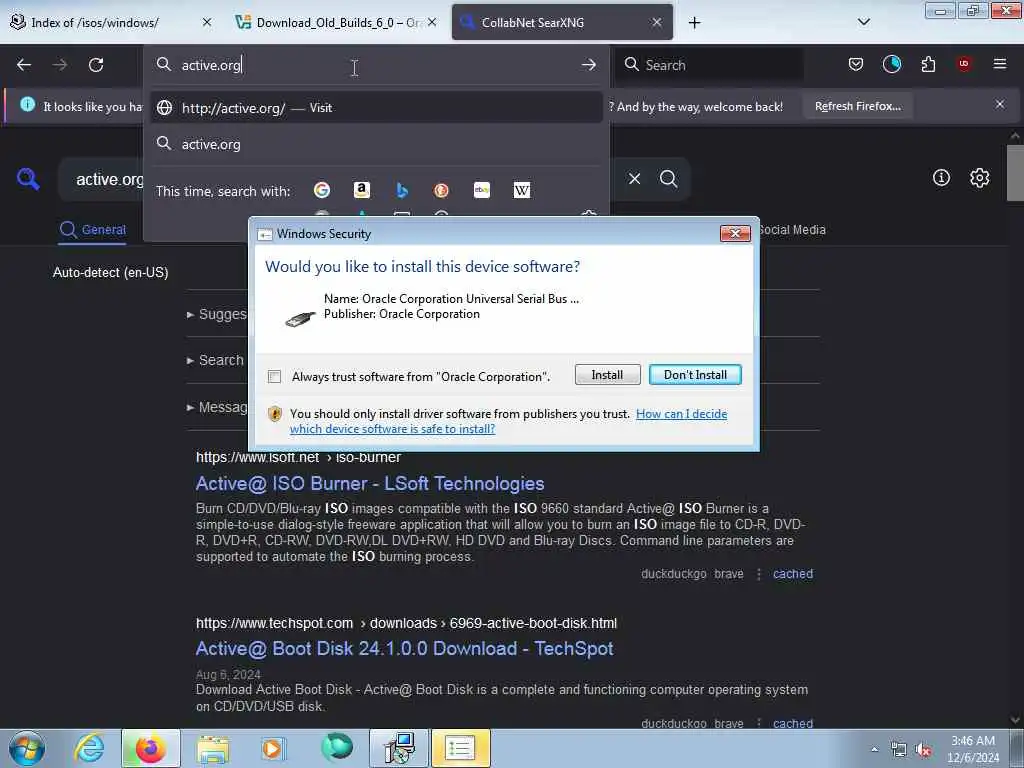The width and height of the screenshot is (1024, 768).
Task: Open the Windows Start orb
Action: tap(27, 748)
